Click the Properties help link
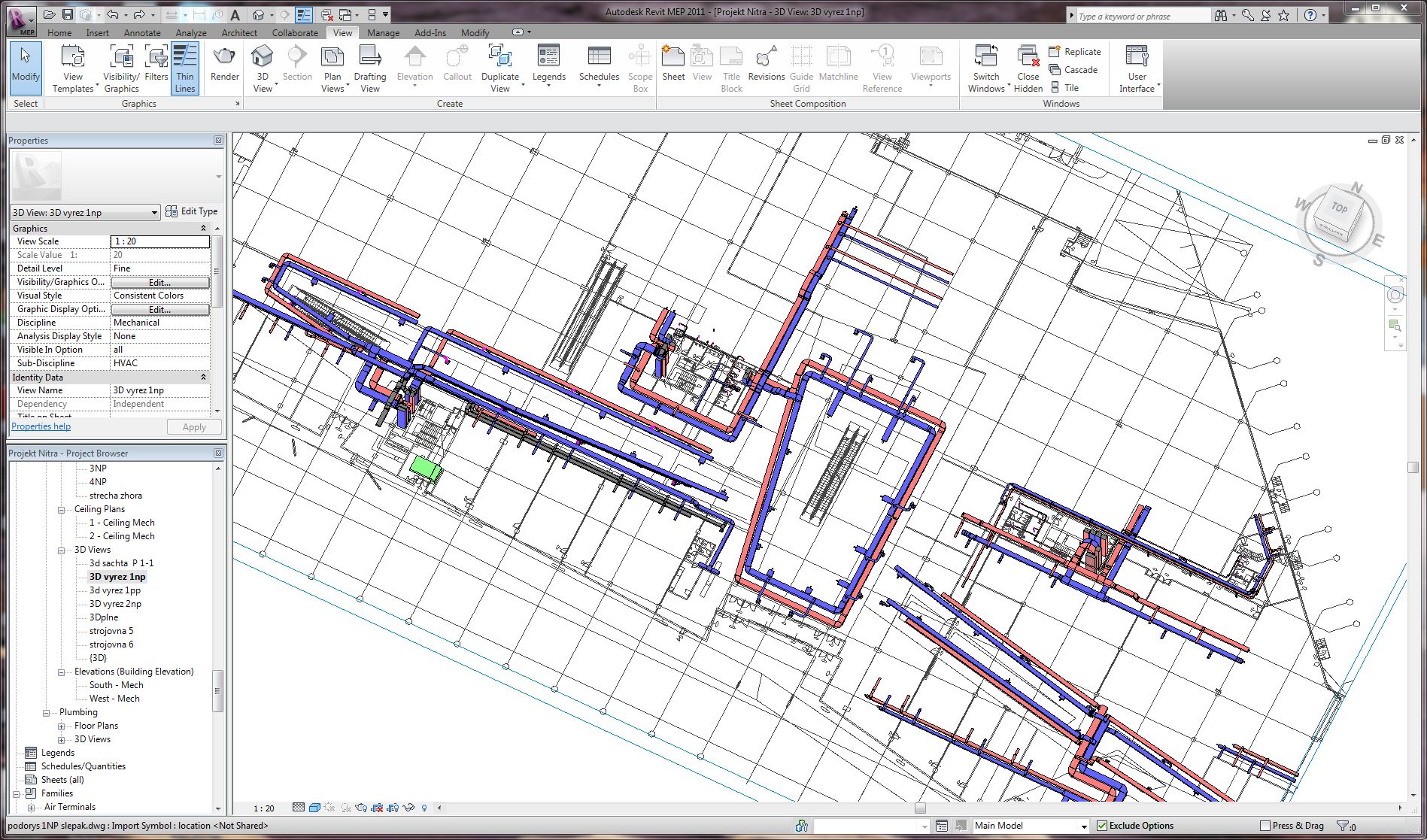The height and width of the screenshot is (840, 1427). pos(41,426)
